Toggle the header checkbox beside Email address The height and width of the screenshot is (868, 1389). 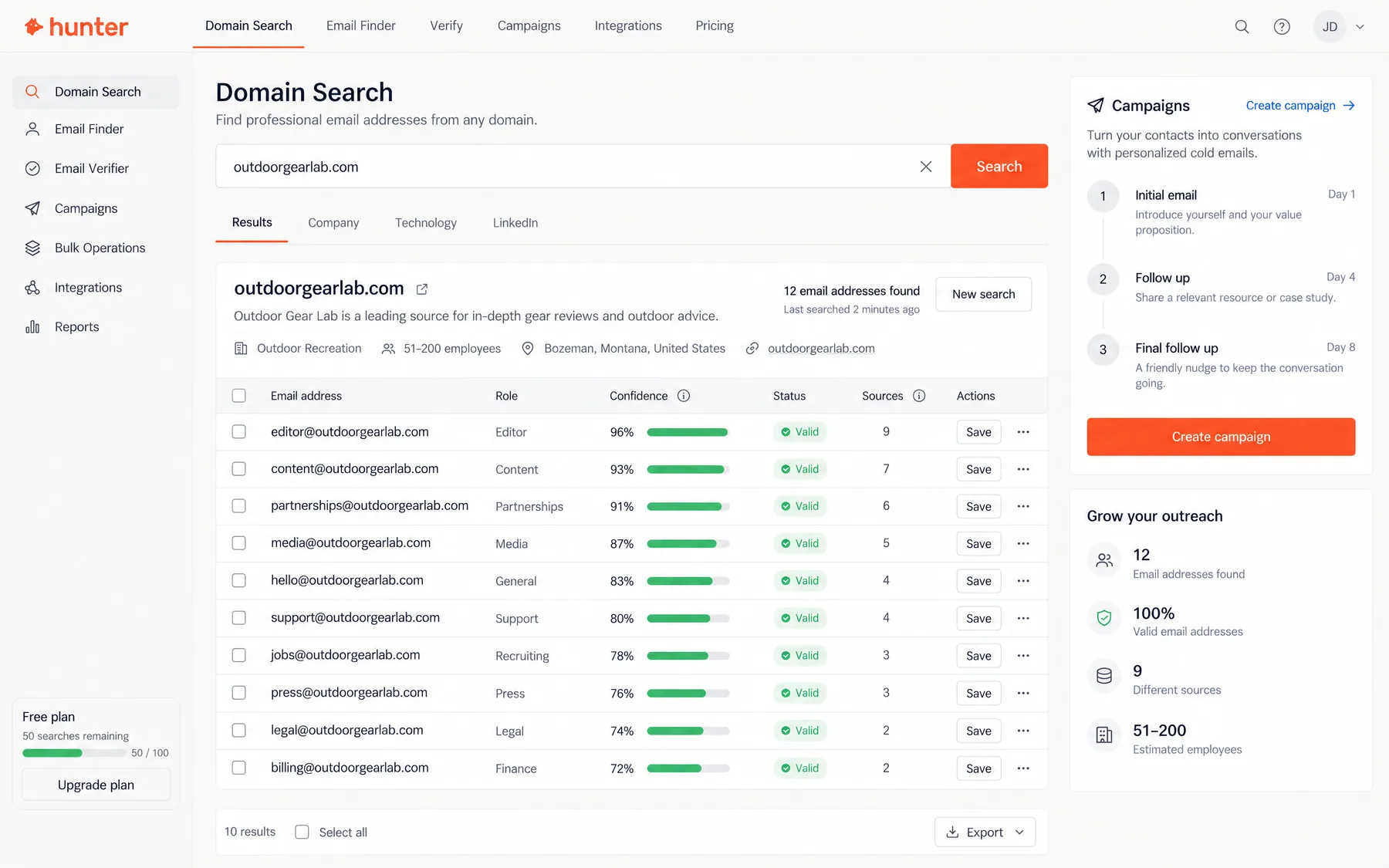239,396
